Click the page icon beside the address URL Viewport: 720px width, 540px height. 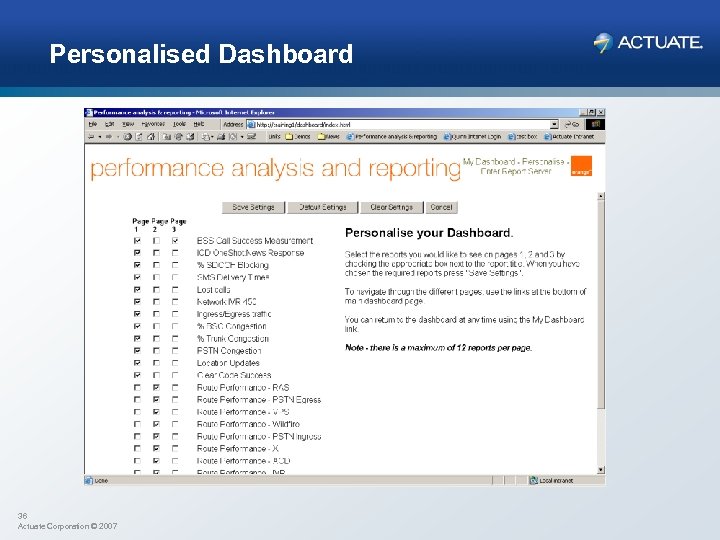(x=251, y=124)
